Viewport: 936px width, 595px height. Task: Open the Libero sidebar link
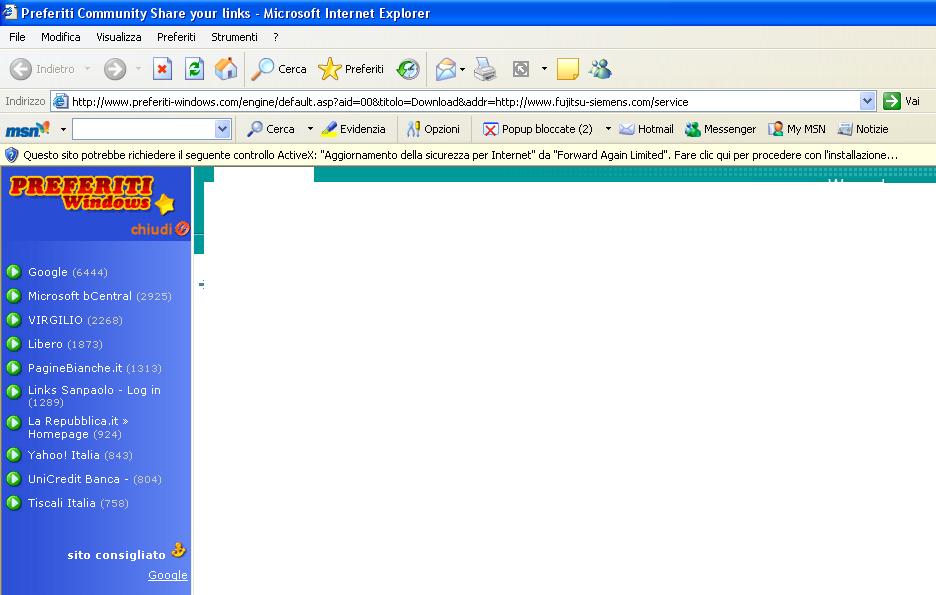[65, 344]
